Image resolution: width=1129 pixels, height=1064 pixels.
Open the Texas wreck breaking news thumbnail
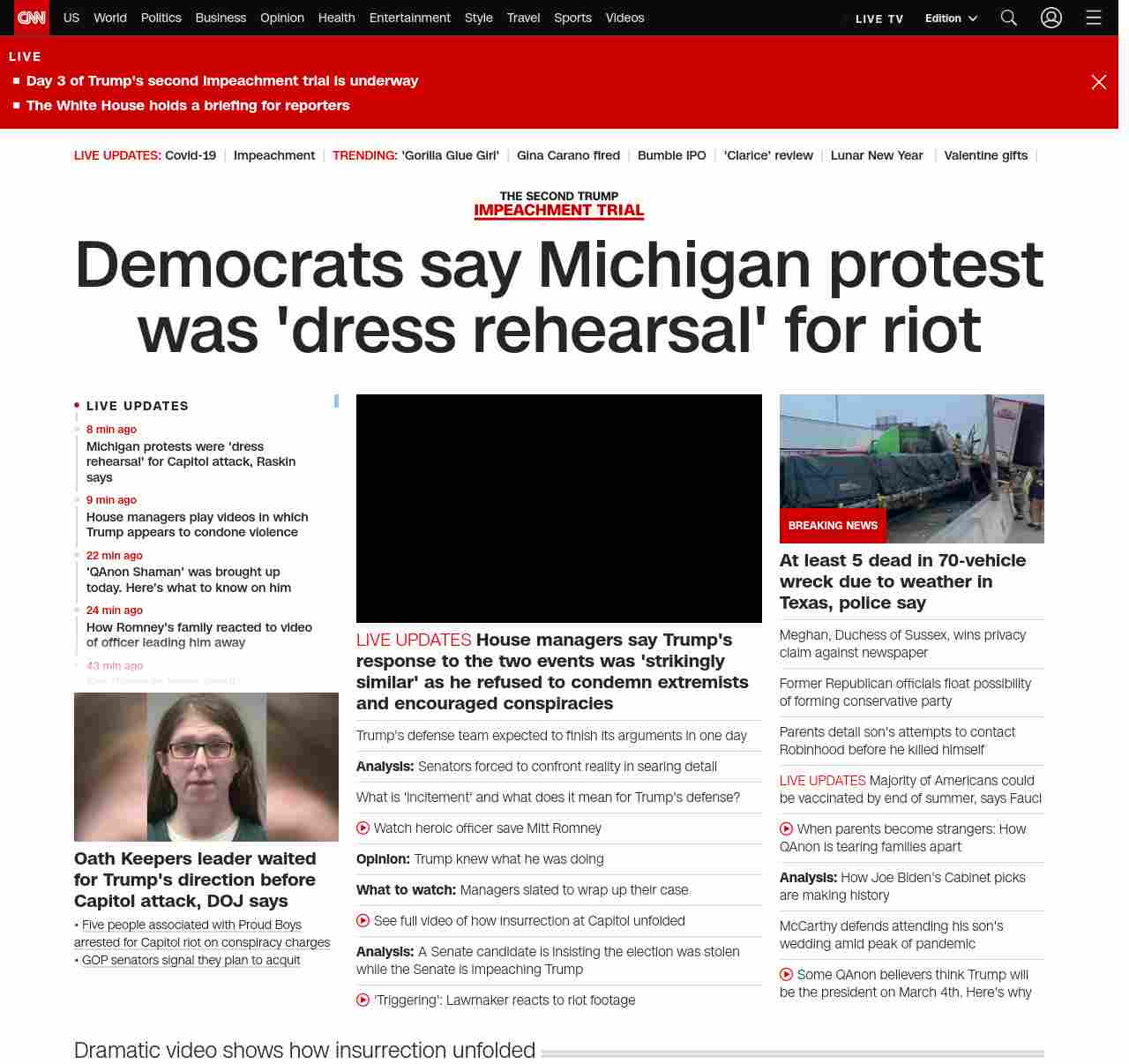[x=912, y=468]
